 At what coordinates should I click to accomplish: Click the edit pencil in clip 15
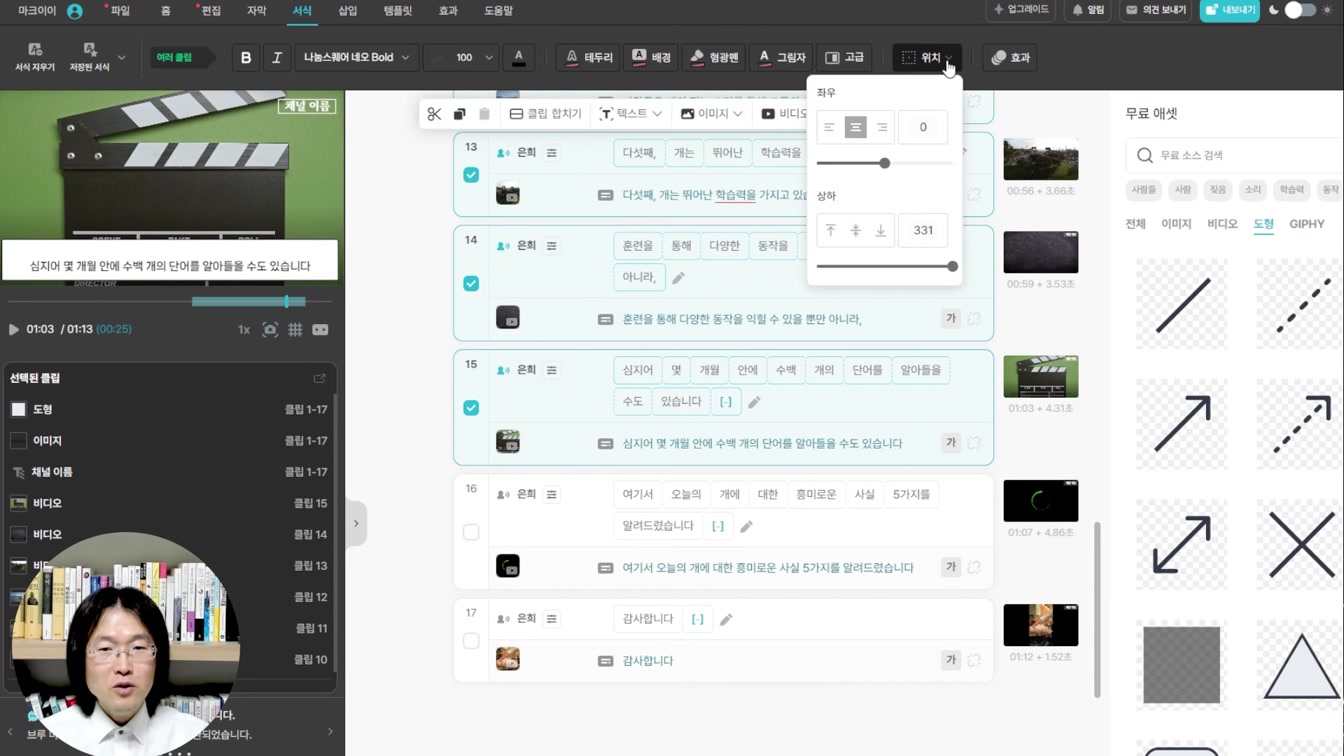click(754, 402)
